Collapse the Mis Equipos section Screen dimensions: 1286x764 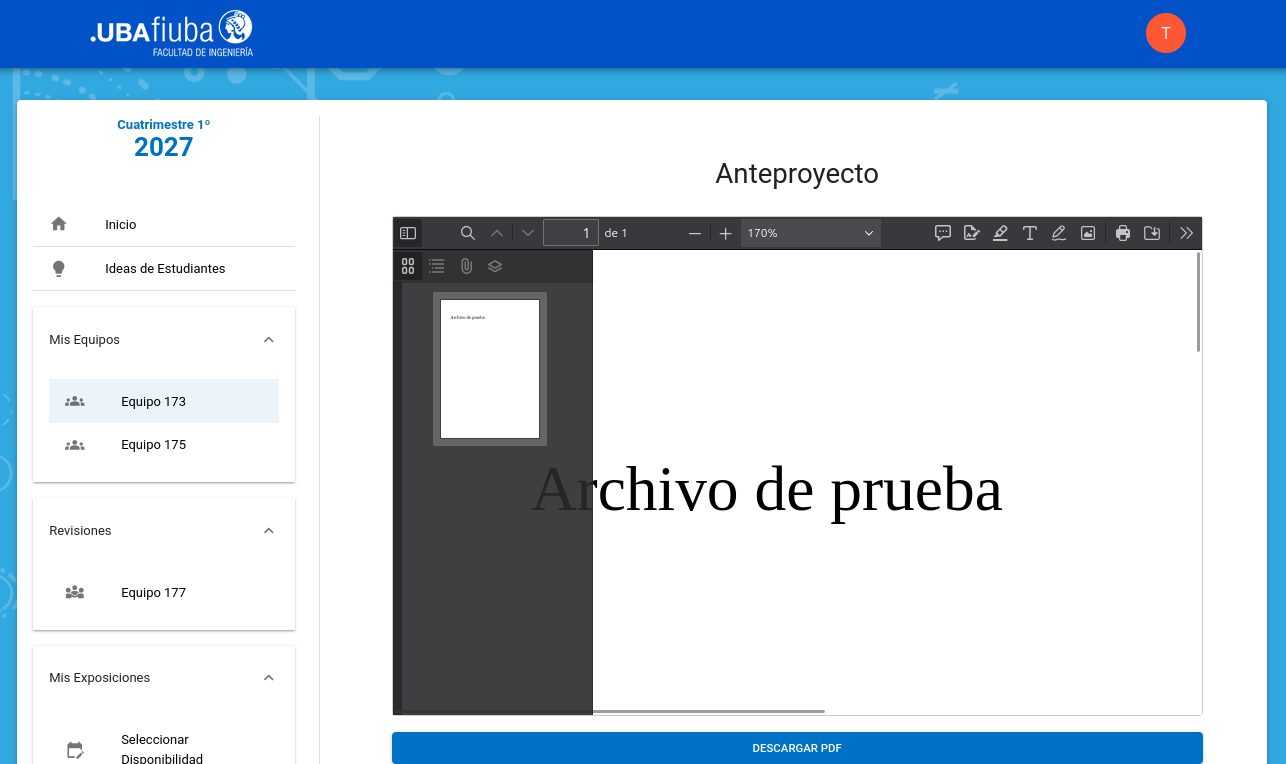coord(268,340)
